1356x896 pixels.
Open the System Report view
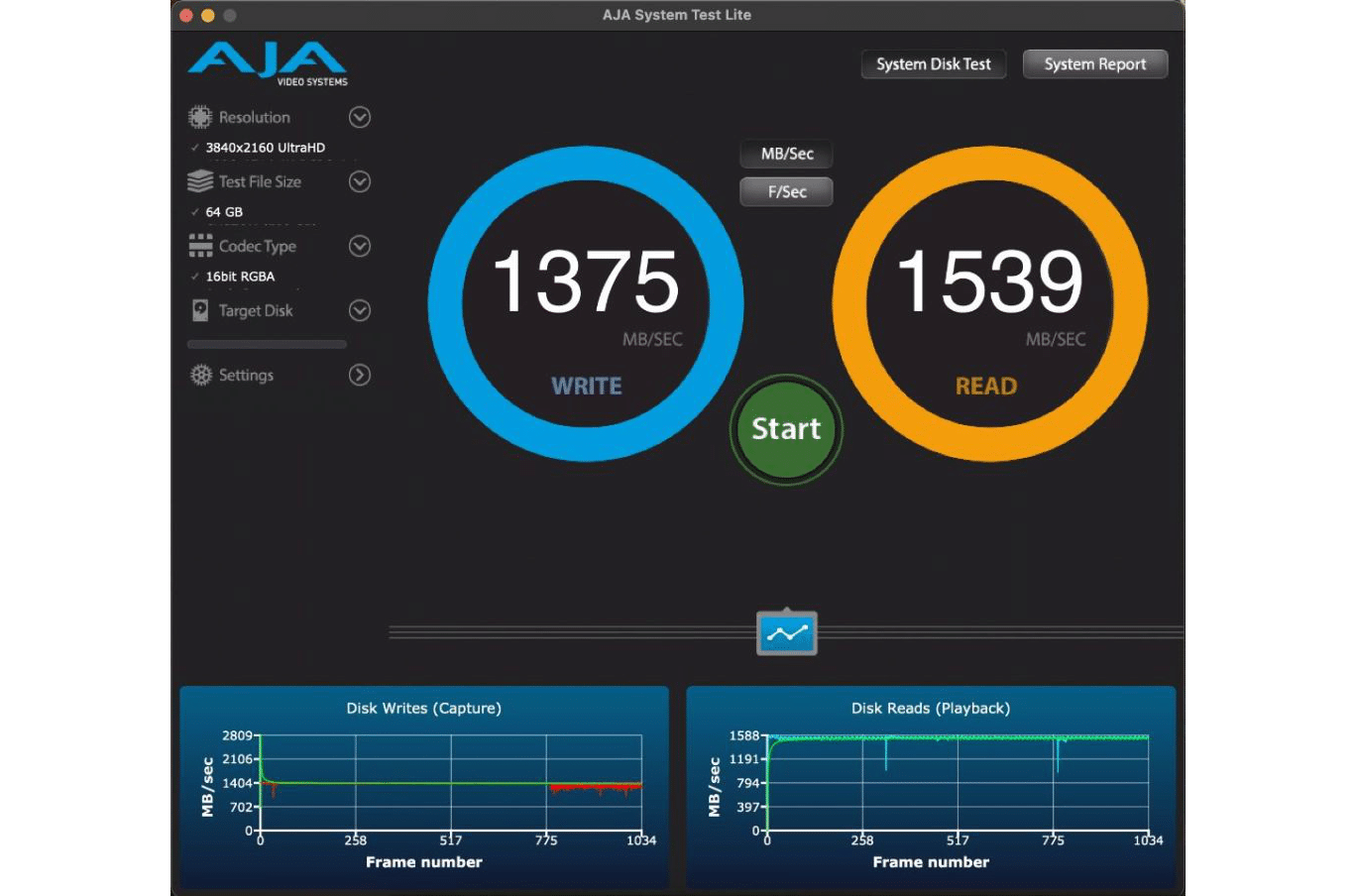(1095, 64)
